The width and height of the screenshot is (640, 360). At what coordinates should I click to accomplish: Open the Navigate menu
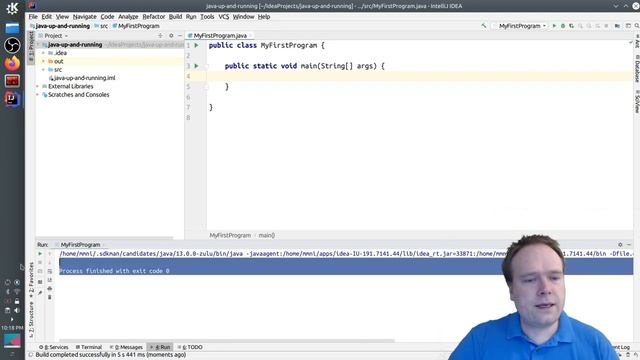84,17
